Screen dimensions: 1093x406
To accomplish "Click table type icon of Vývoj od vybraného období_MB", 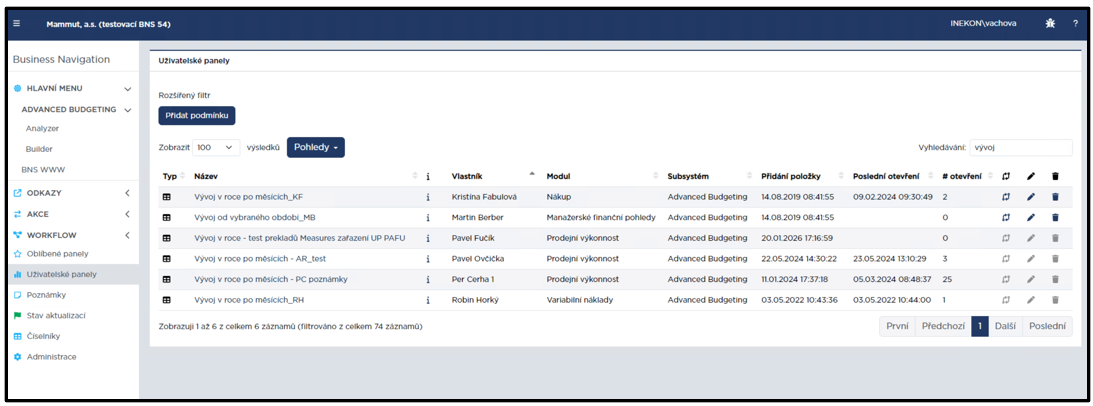I will (167, 218).
